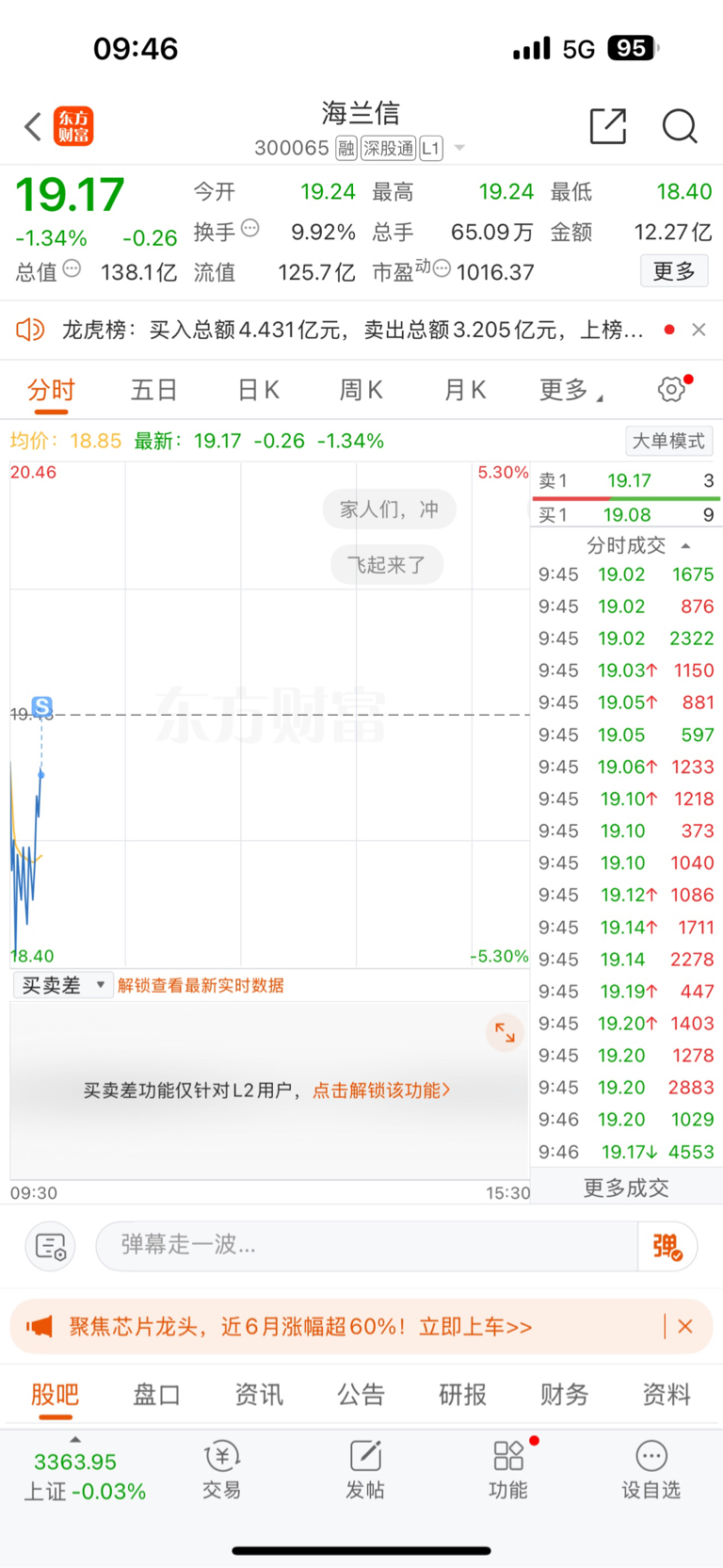This screenshot has width=723, height=1568.
Task: Focus the 弹幕走一波 input field
Action: [x=367, y=1247]
